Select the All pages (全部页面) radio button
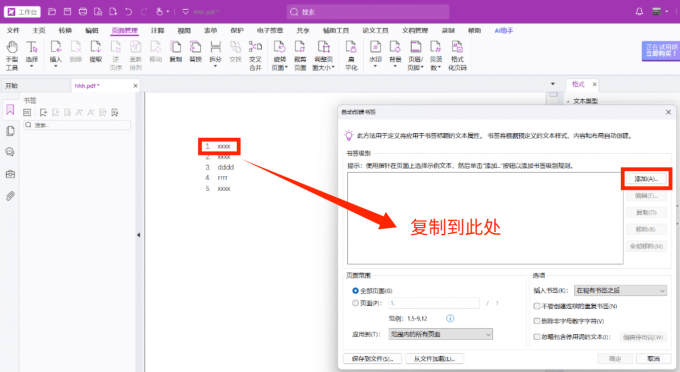This screenshot has height=372, width=680. tap(356, 290)
